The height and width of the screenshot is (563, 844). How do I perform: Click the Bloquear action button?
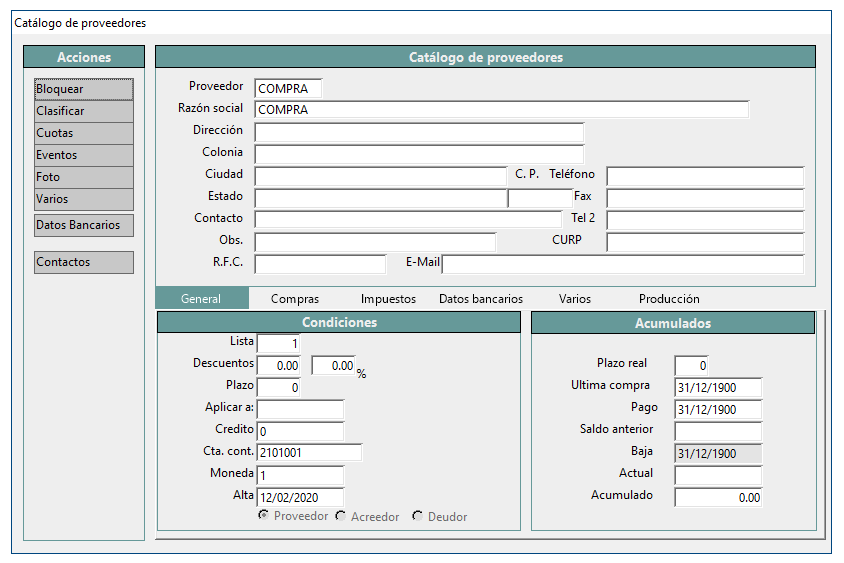83,89
